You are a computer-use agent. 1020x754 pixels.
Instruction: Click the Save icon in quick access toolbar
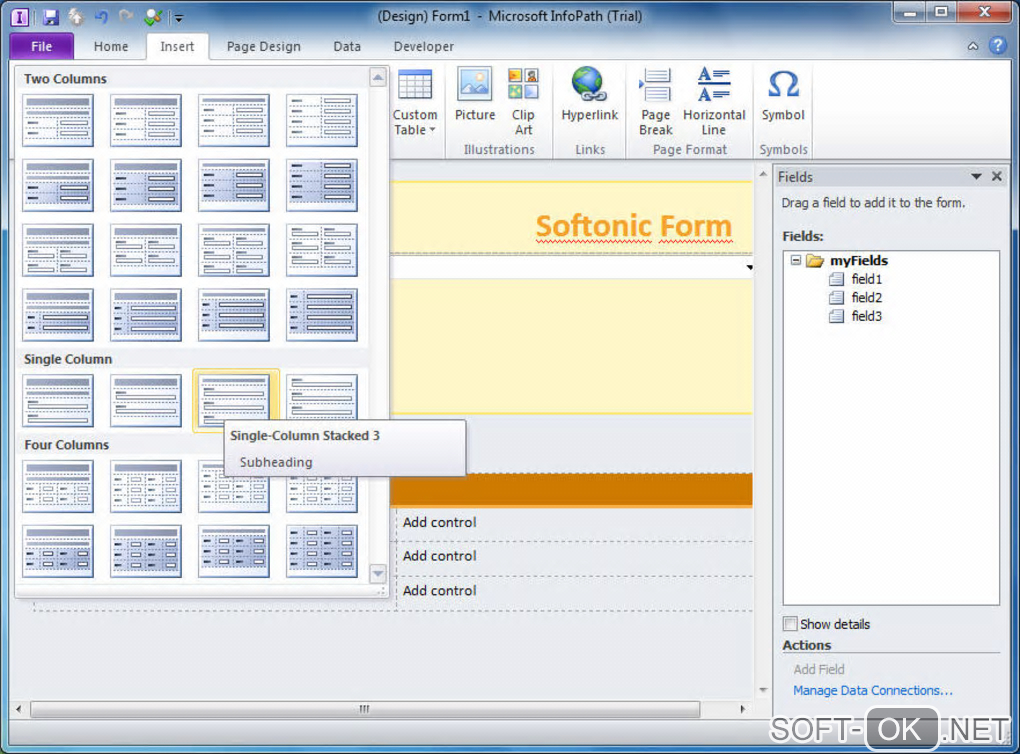51,17
